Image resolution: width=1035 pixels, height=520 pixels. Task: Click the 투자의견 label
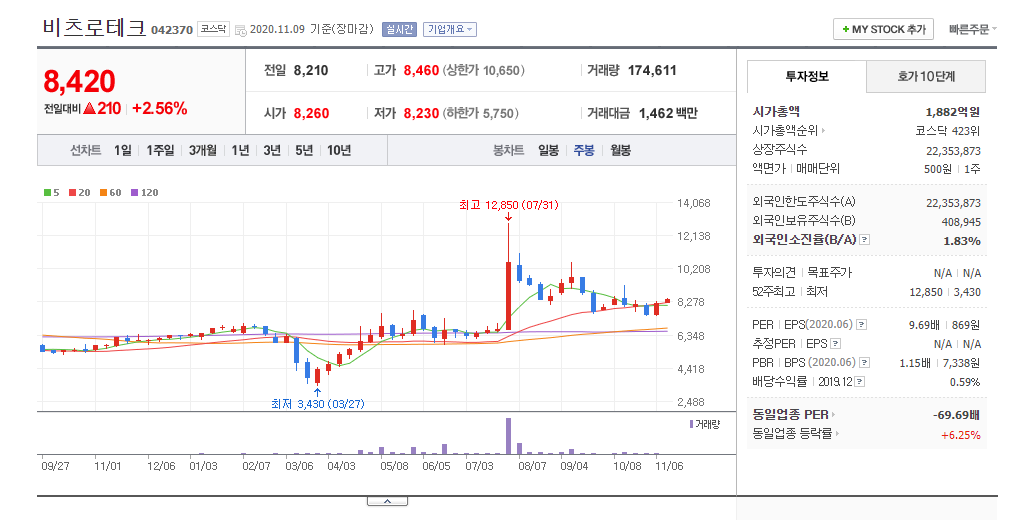[x=774, y=272]
